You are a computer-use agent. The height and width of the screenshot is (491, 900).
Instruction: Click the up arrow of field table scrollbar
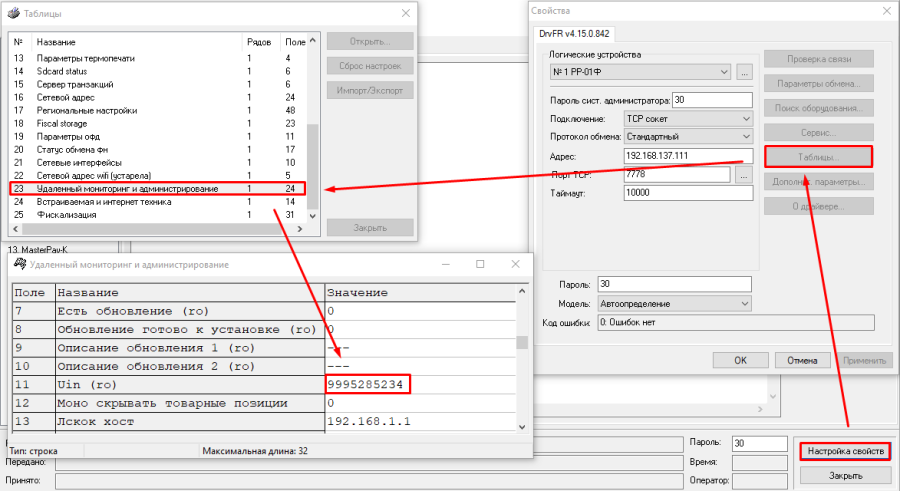click(x=522, y=293)
